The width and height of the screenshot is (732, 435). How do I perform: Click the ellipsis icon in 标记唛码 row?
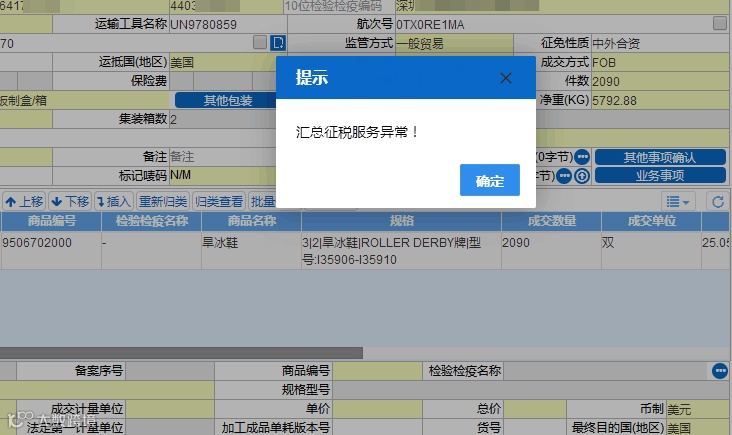[564, 176]
